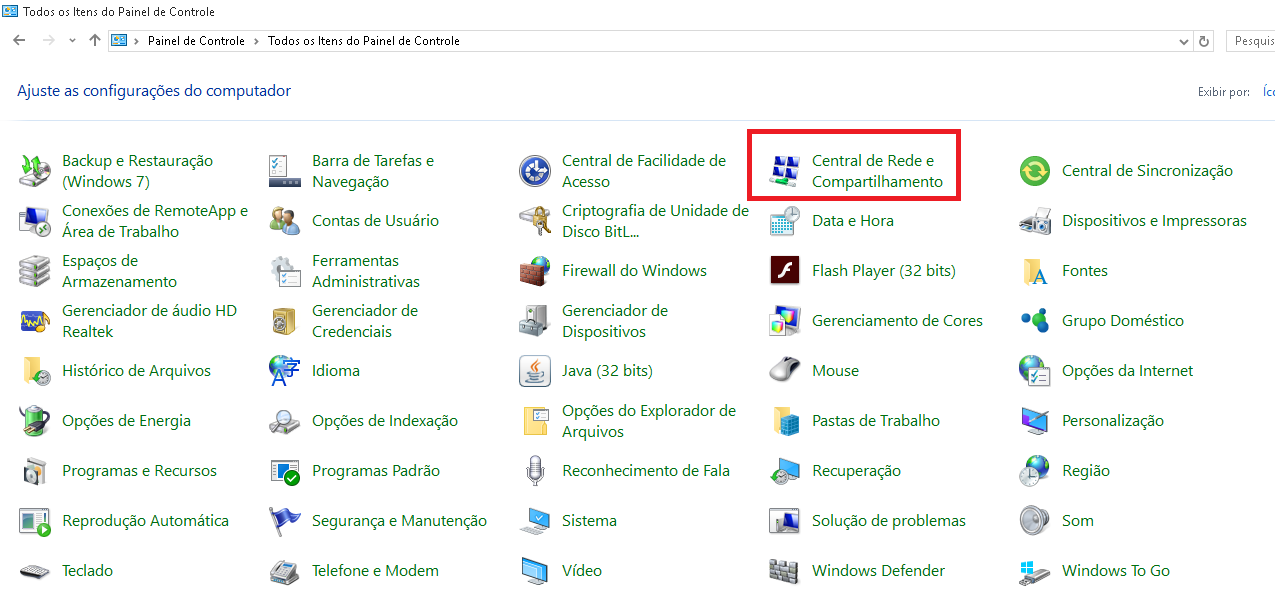Click the control panel icon in address bar

[119, 41]
